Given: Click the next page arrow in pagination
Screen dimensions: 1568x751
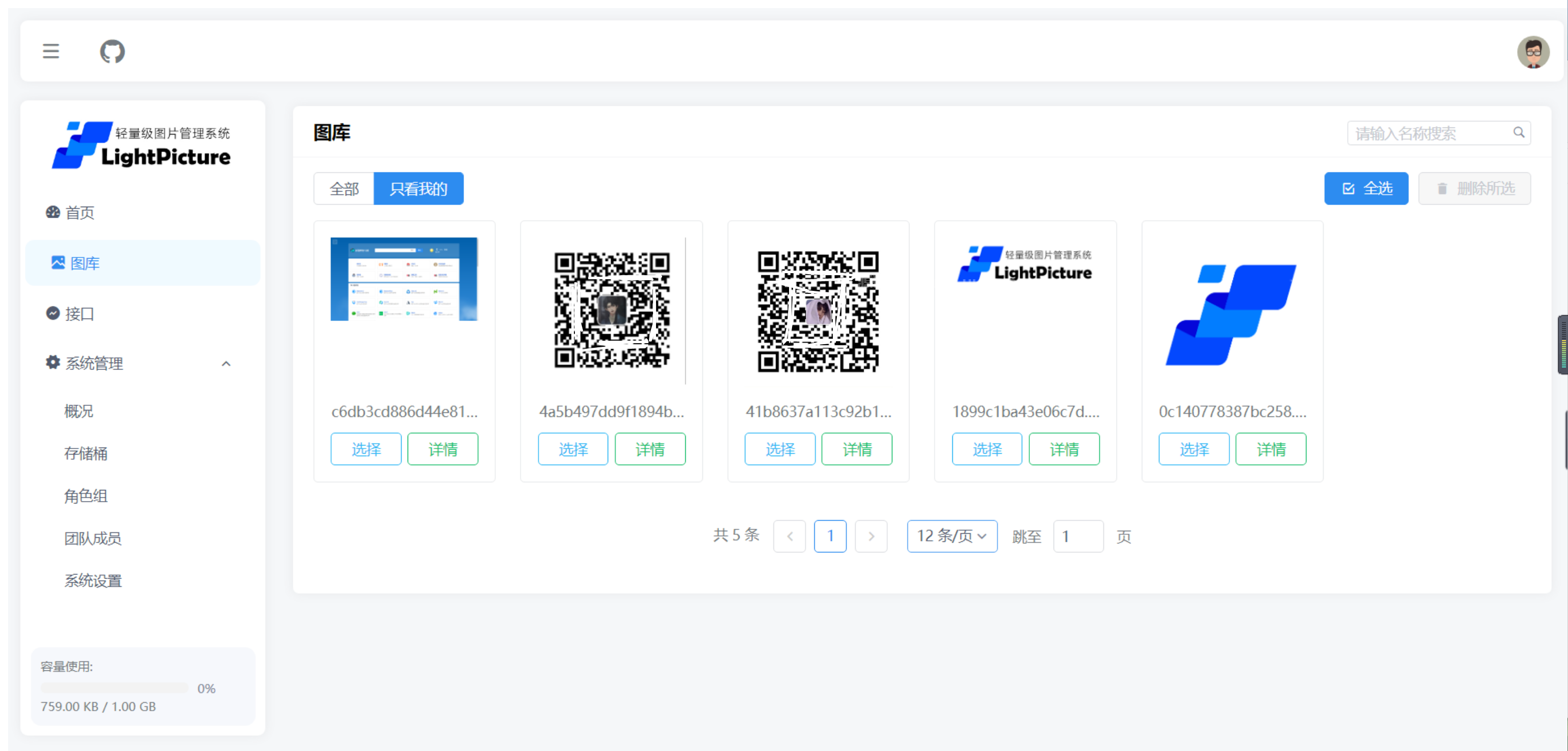Looking at the screenshot, I should 871,536.
